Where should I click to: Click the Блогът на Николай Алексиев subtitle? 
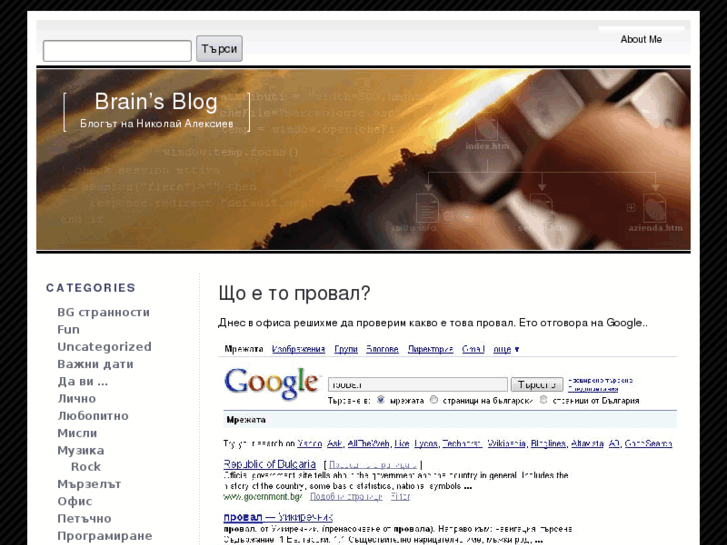coord(156,124)
